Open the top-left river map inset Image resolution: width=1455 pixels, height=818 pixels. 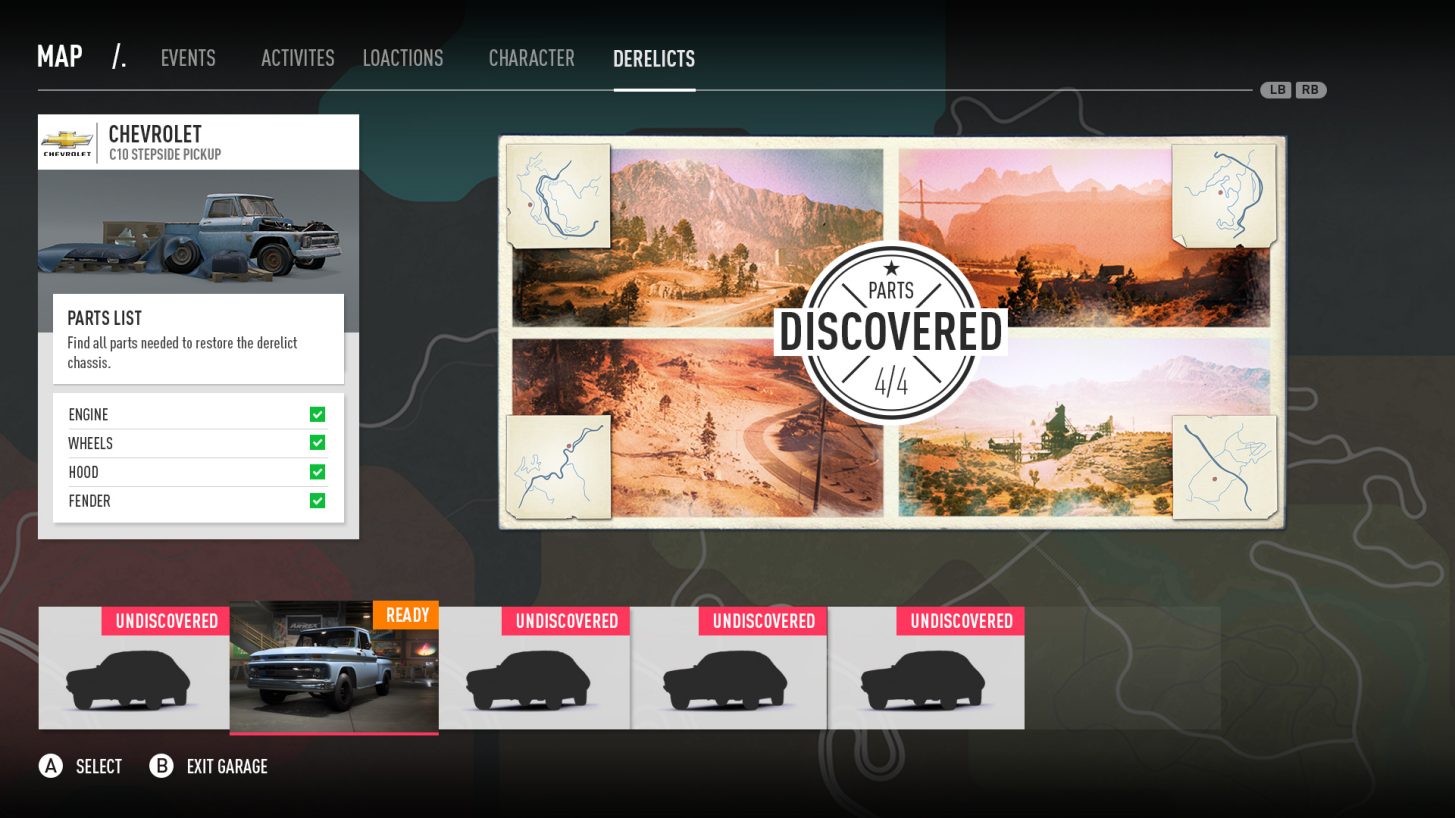[x=557, y=194]
